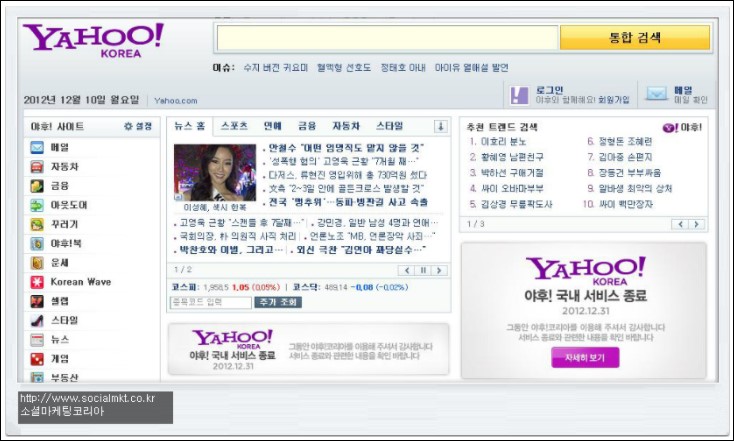Switch to the 스타일 tab in news panel
Image resolution: width=734 pixels, height=441 pixels.
(389, 126)
